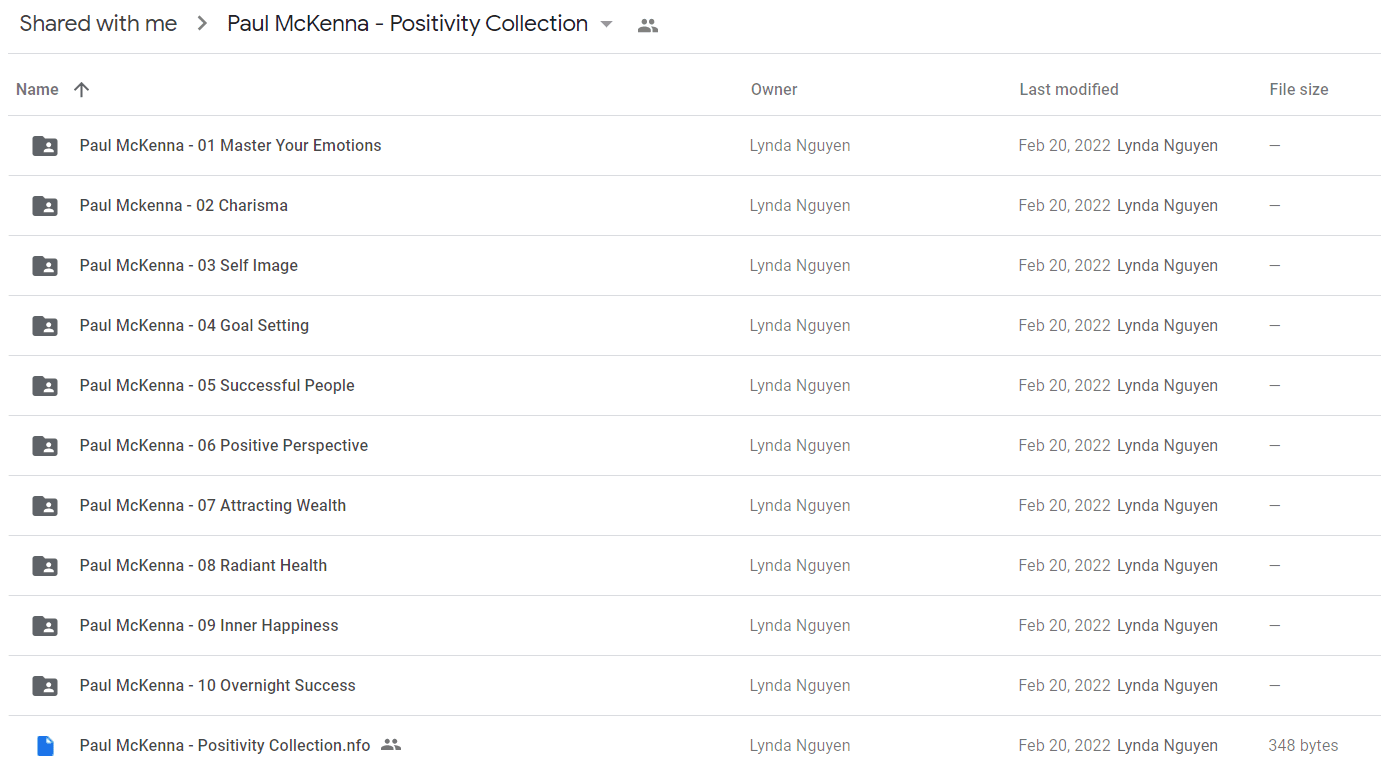Click the shared folder icon for 01 Master Your Emotions

coord(45,146)
